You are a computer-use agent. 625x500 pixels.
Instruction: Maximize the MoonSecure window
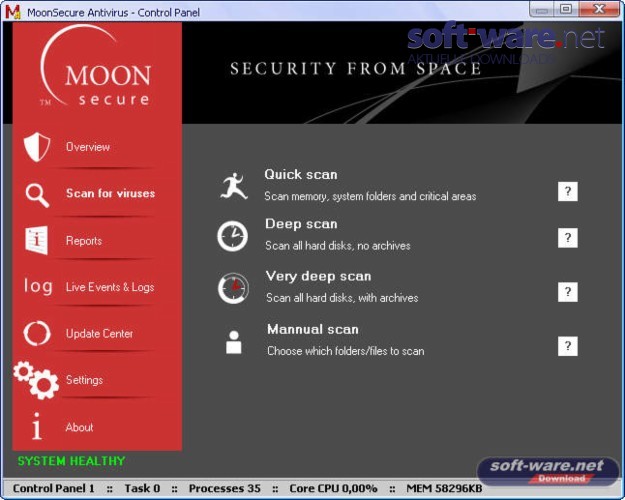click(566, 9)
